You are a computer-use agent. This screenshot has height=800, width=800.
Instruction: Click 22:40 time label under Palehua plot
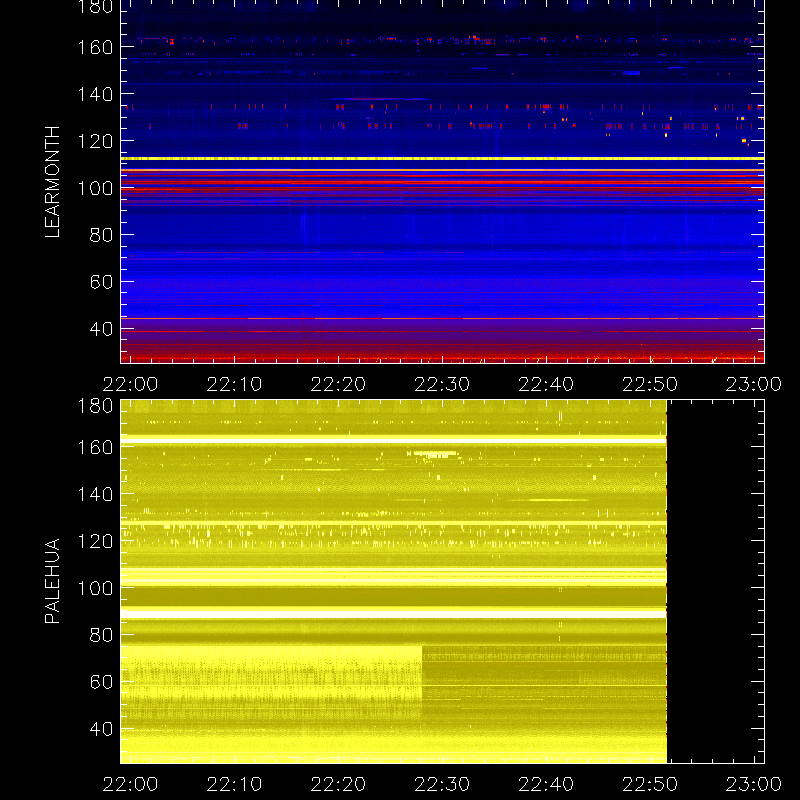546,784
